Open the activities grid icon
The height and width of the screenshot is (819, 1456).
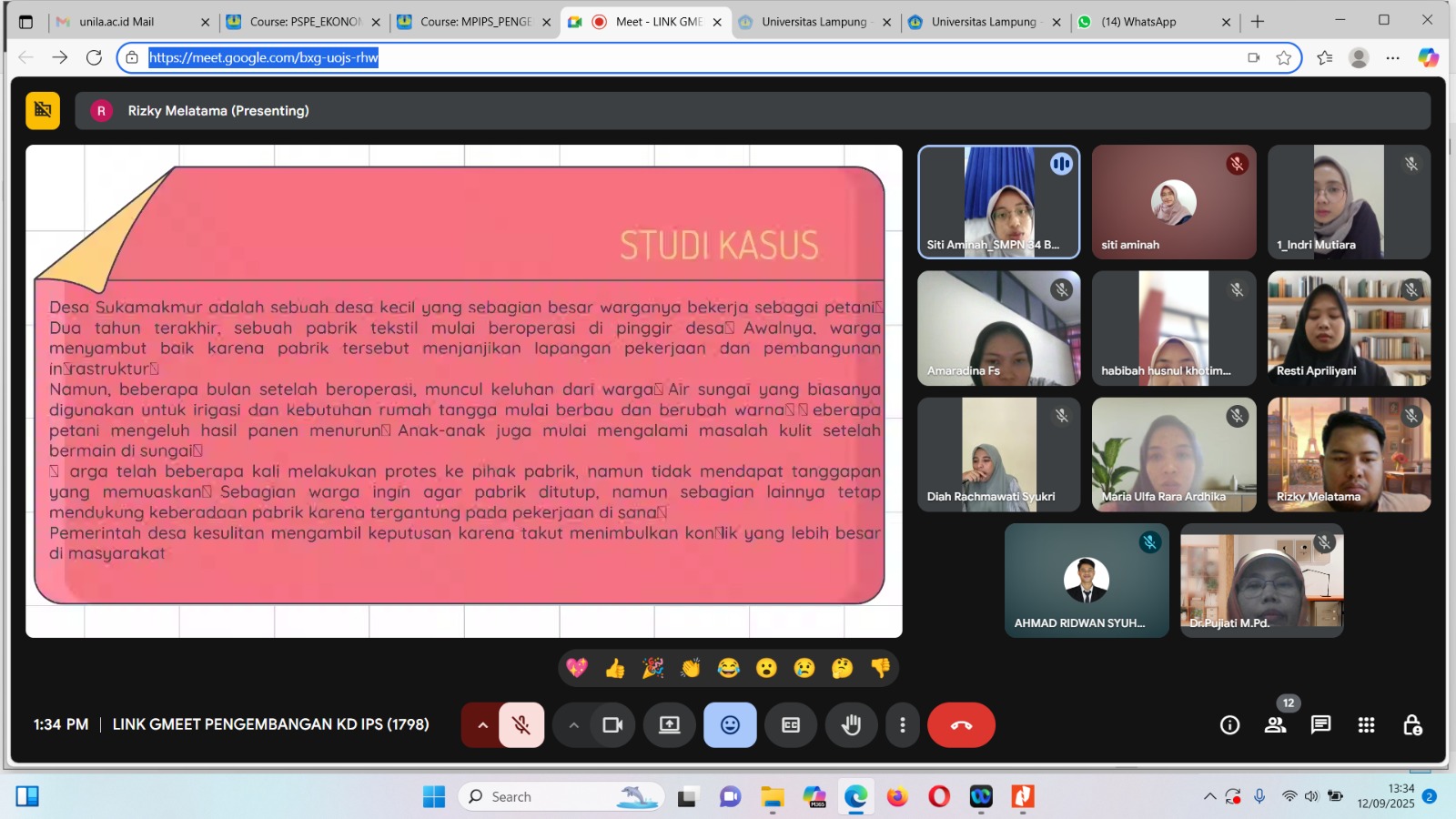point(1366,725)
